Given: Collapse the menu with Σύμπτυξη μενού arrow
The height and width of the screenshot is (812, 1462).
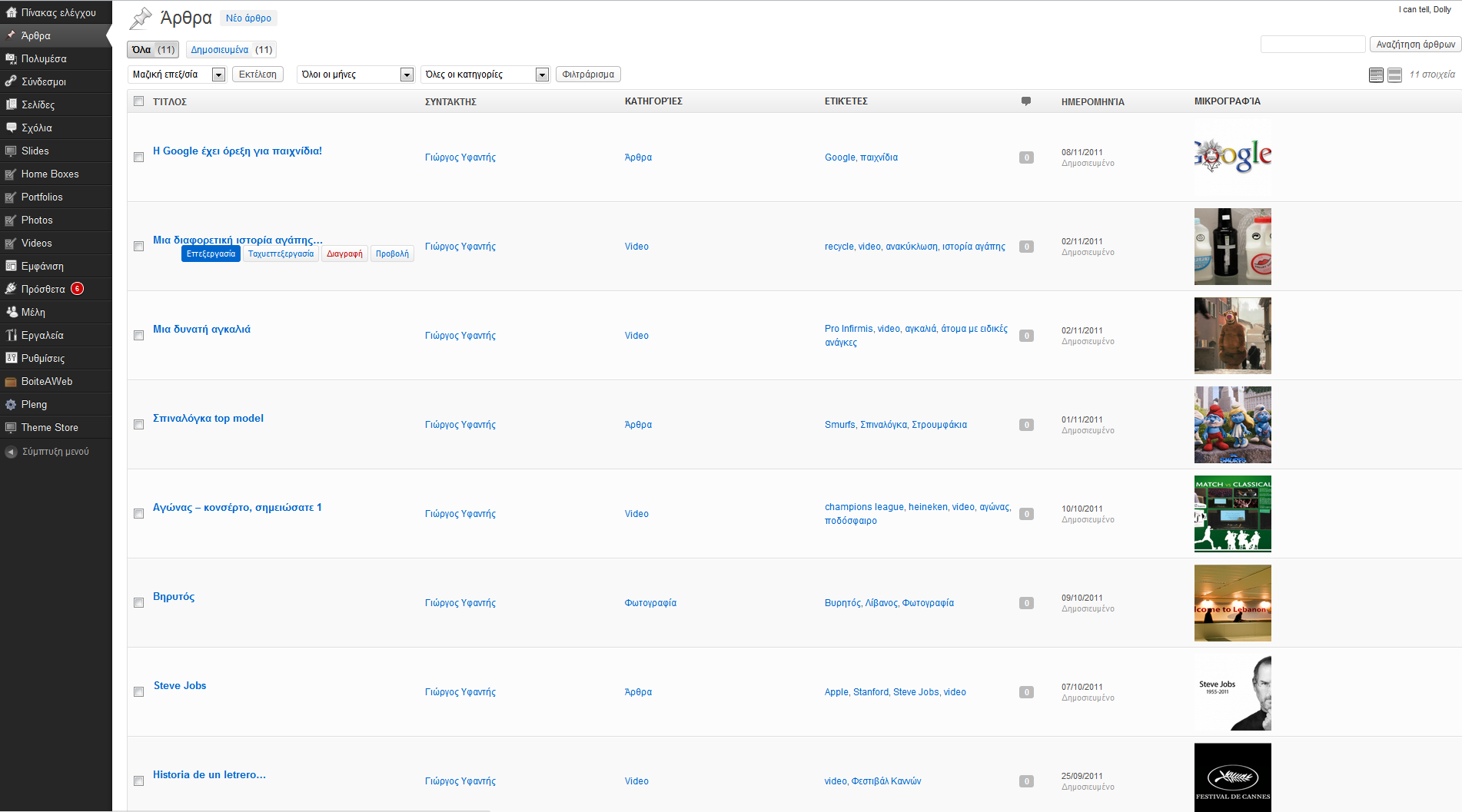Looking at the screenshot, I should [11, 452].
